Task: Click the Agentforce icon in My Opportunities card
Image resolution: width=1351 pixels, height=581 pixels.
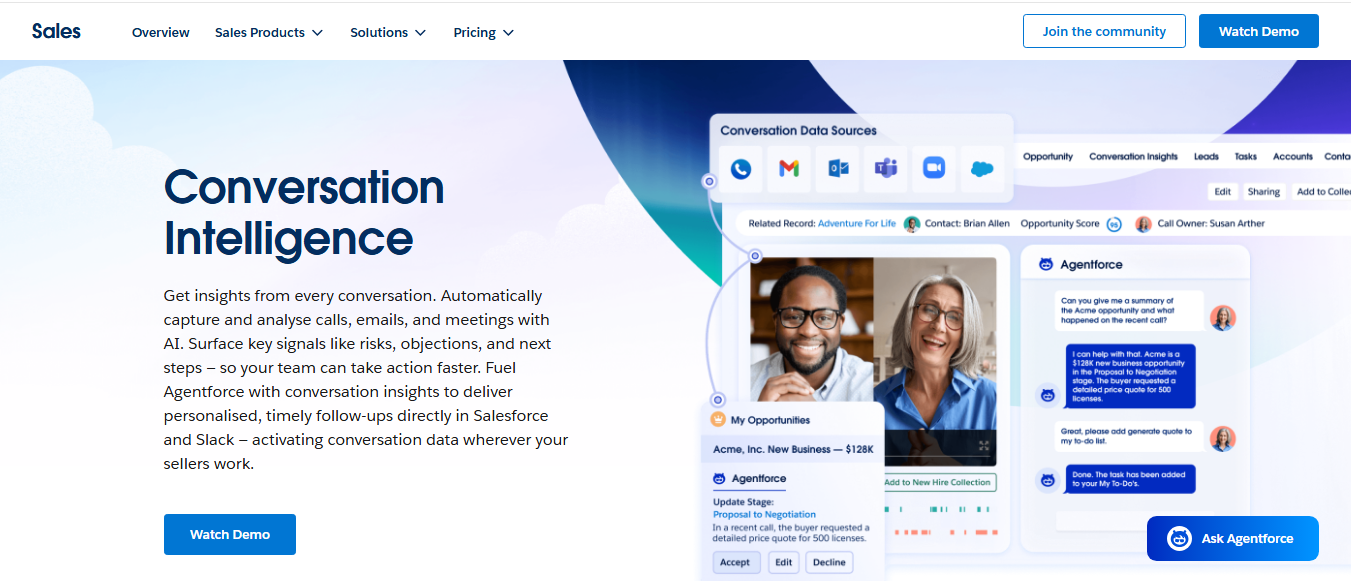Action: click(722, 479)
